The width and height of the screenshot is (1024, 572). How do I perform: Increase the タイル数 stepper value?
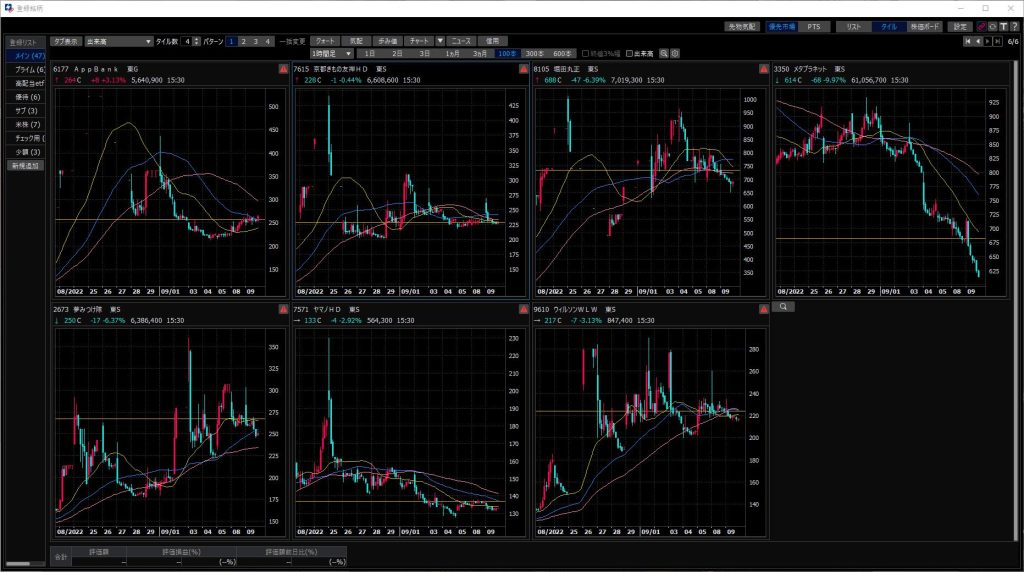(197, 39)
